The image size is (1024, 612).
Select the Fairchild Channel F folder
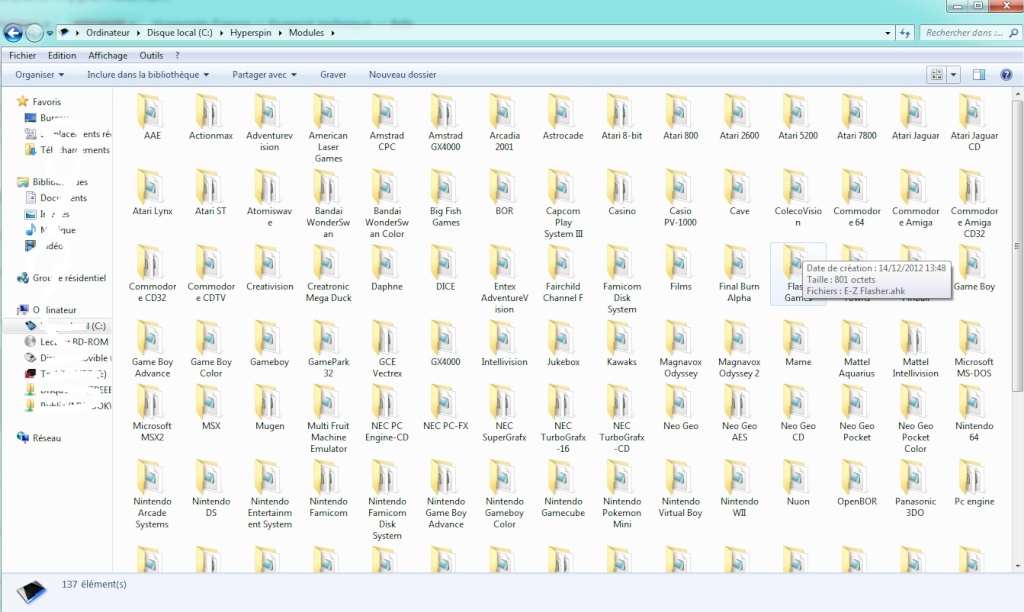point(562,274)
